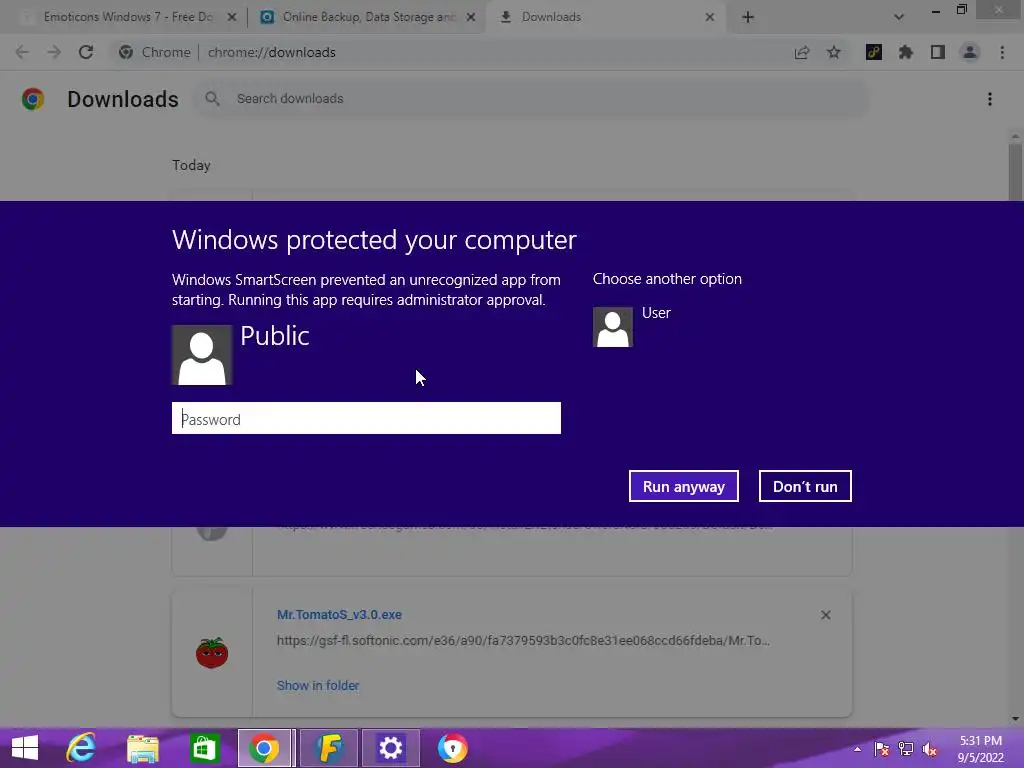1024x768 pixels.
Task: Close the Online Backup tab
Action: (471, 17)
